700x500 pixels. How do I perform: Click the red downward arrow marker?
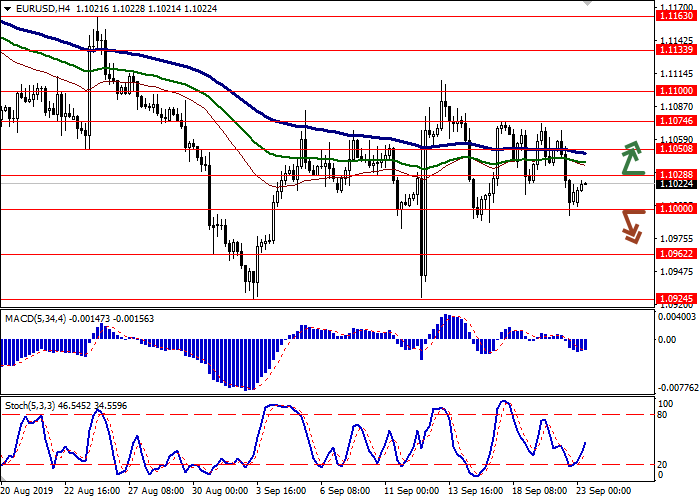point(632,225)
